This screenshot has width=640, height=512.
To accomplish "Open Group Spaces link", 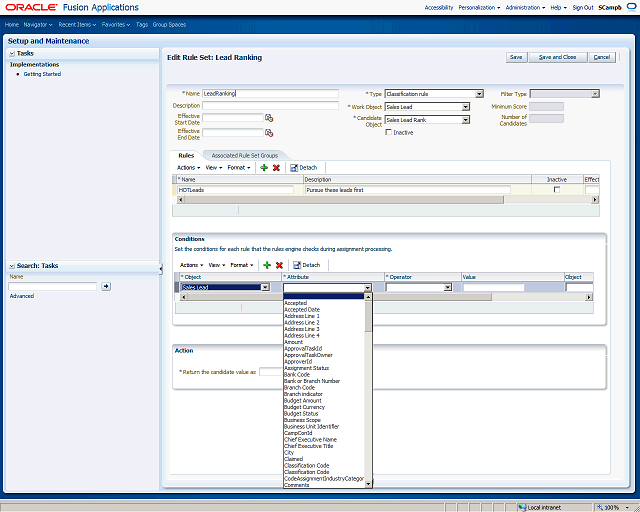I will [169, 25].
